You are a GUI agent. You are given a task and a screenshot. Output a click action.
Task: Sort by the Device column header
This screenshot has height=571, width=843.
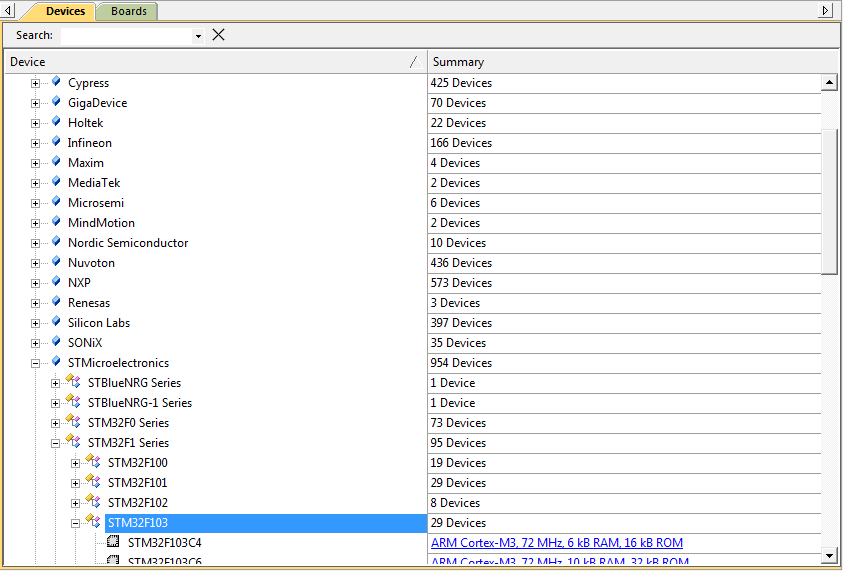(216, 62)
